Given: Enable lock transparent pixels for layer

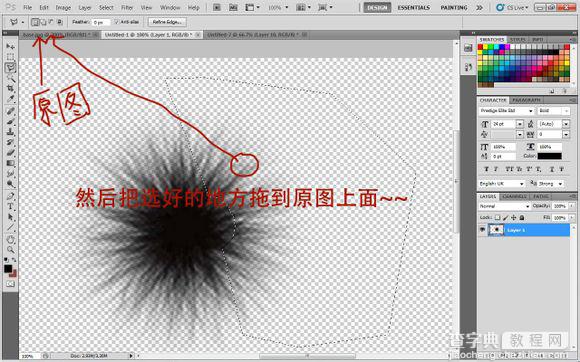Looking at the screenshot, I should coord(498,217).
